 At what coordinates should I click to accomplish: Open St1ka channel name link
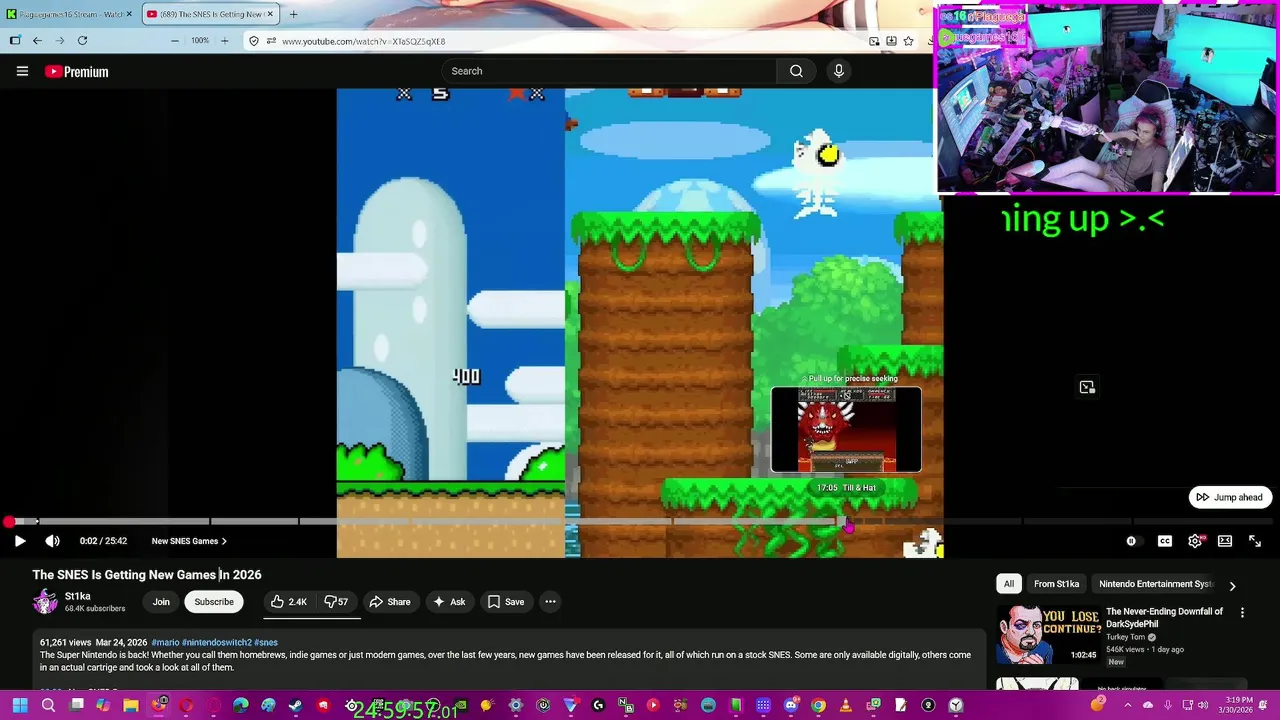coord(78,596)
